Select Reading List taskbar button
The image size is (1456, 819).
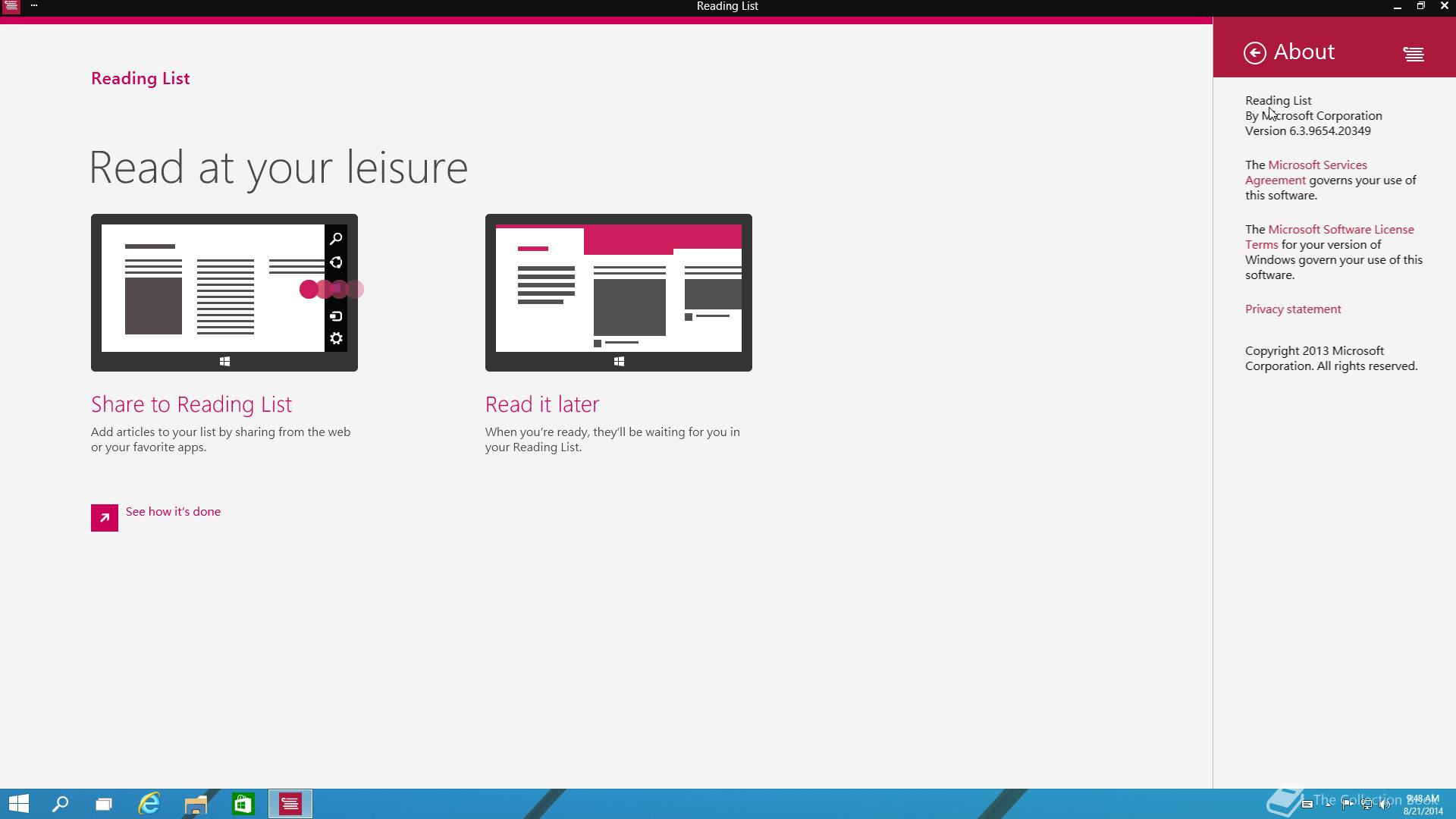coord(290,804)
